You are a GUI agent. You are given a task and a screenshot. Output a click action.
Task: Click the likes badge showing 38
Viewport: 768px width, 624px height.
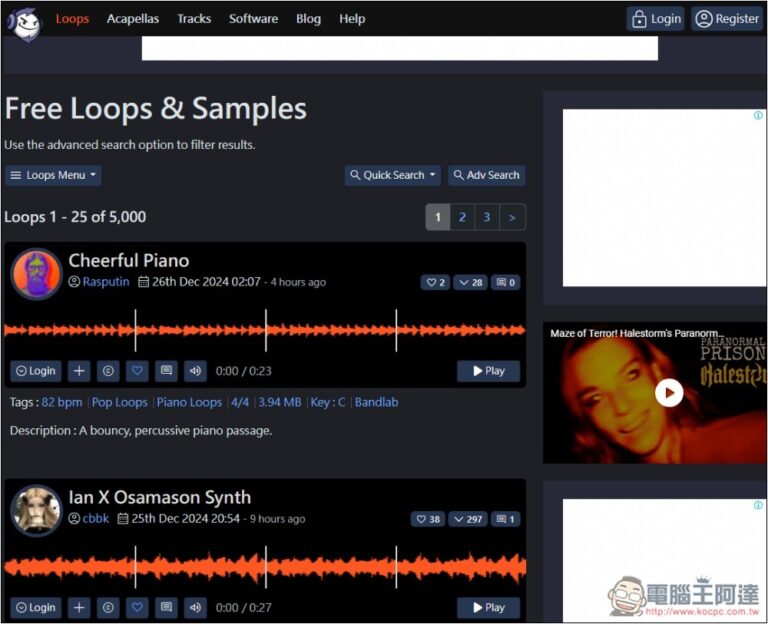click(428, 519)
